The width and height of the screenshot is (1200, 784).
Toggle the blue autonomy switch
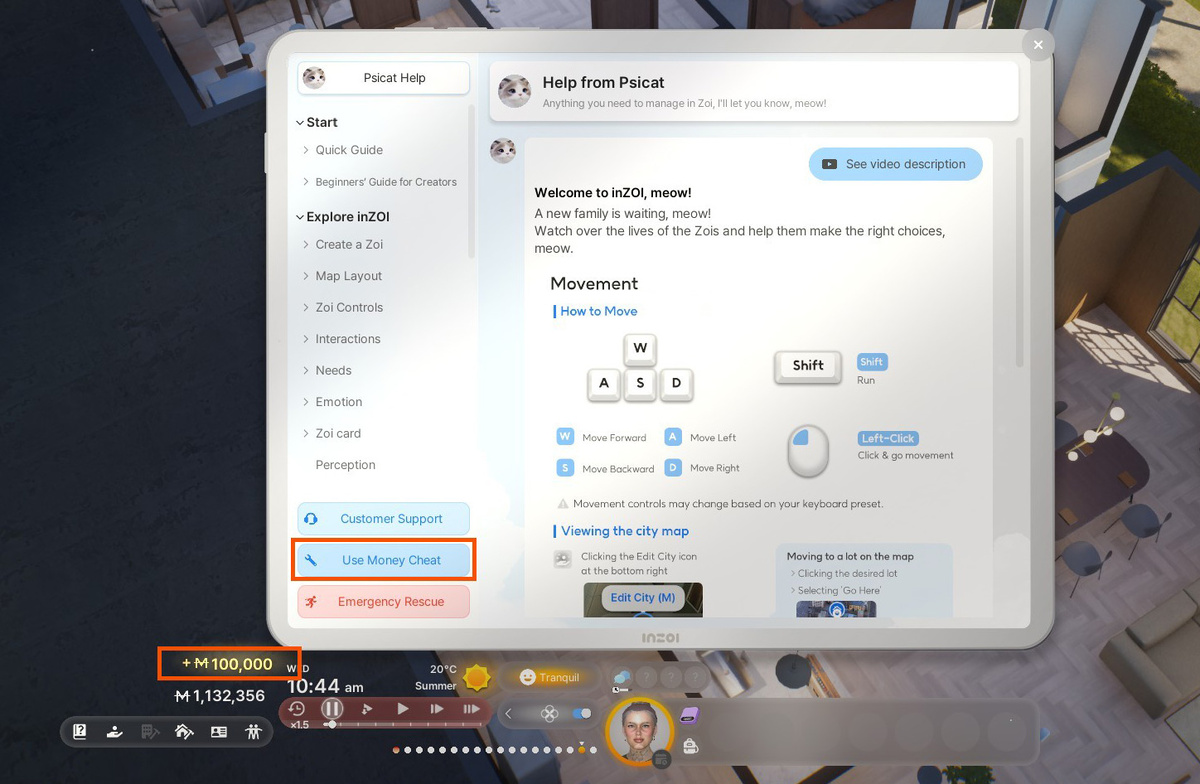pos(581,714)
